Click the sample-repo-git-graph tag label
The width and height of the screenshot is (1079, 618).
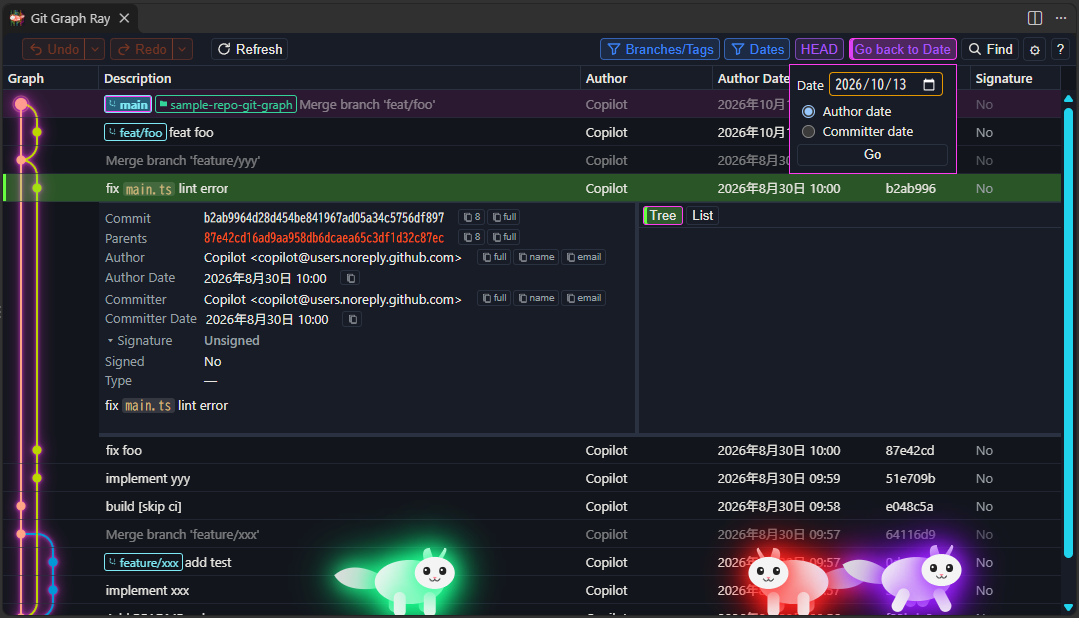click(x=226, y=105)
